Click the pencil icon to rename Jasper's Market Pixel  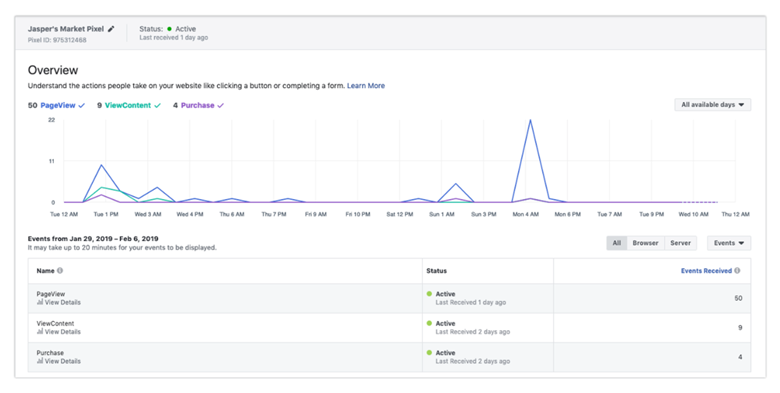point(111,29)
